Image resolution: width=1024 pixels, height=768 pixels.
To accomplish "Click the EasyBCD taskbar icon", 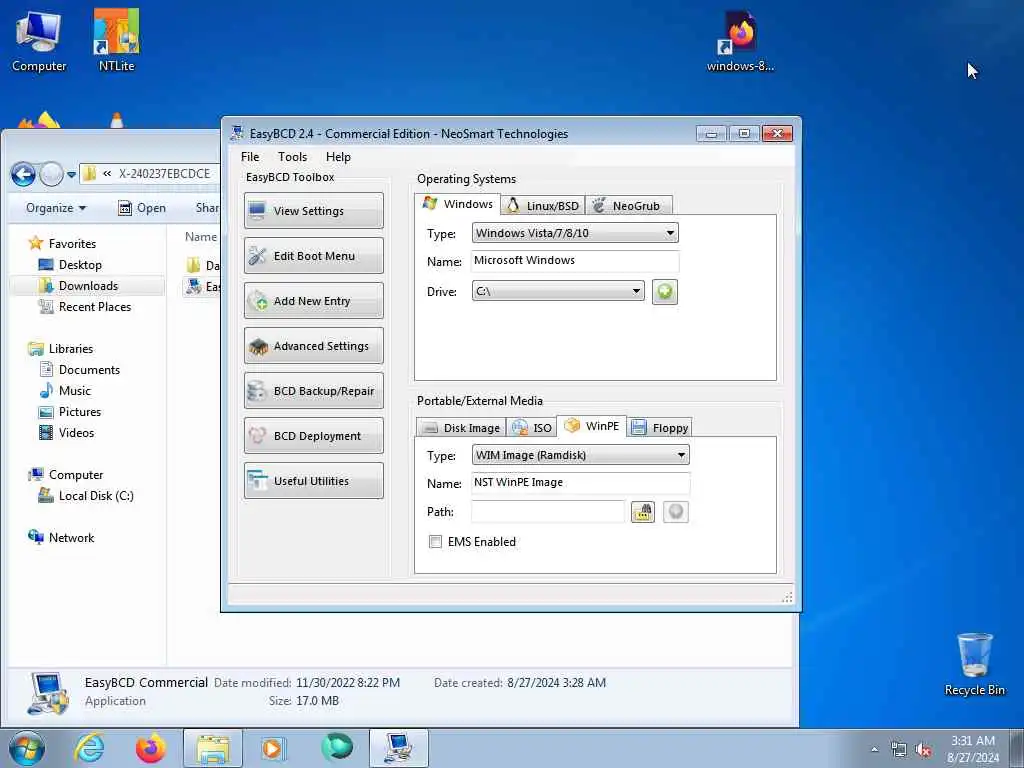I will [399, 748].
